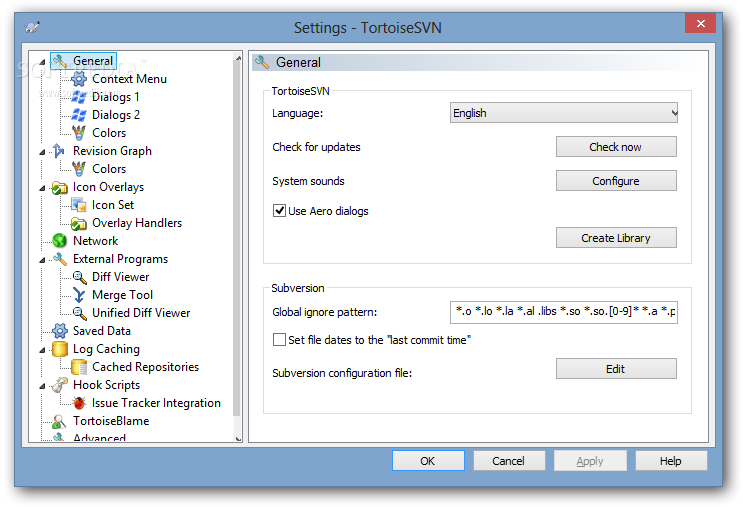Click the Dialogs 2 window icon
743x507 pixels.
tap(79, 115)
